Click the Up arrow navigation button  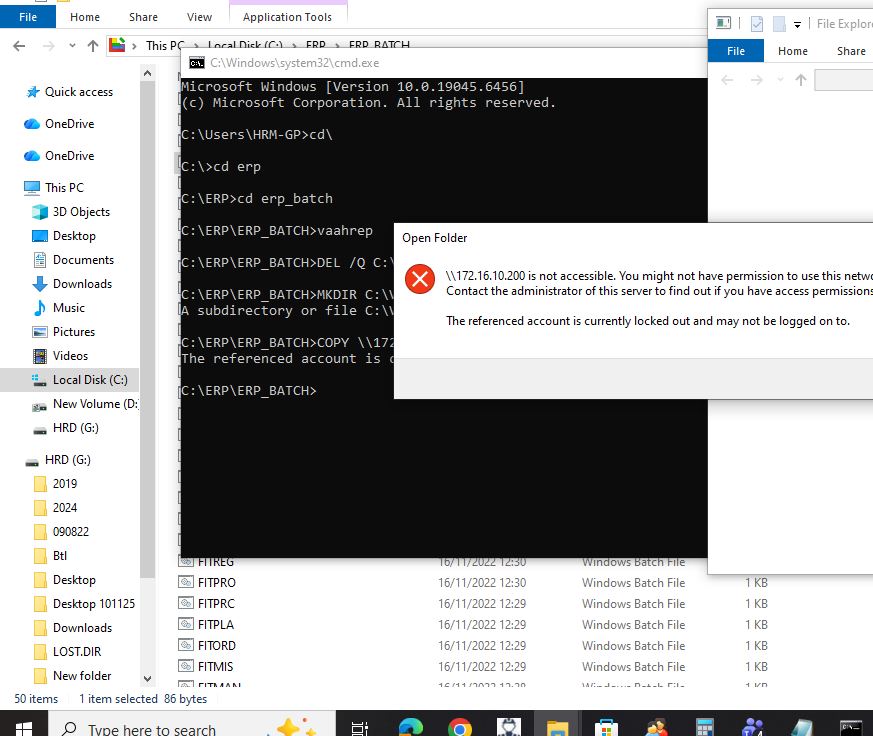pyautogui.click(x=93, y=45)
